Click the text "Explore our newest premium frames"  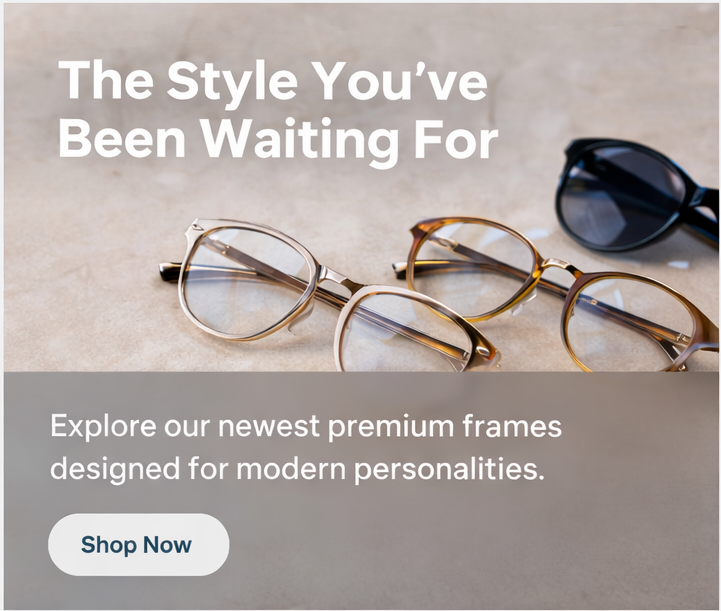pos(306,426)
